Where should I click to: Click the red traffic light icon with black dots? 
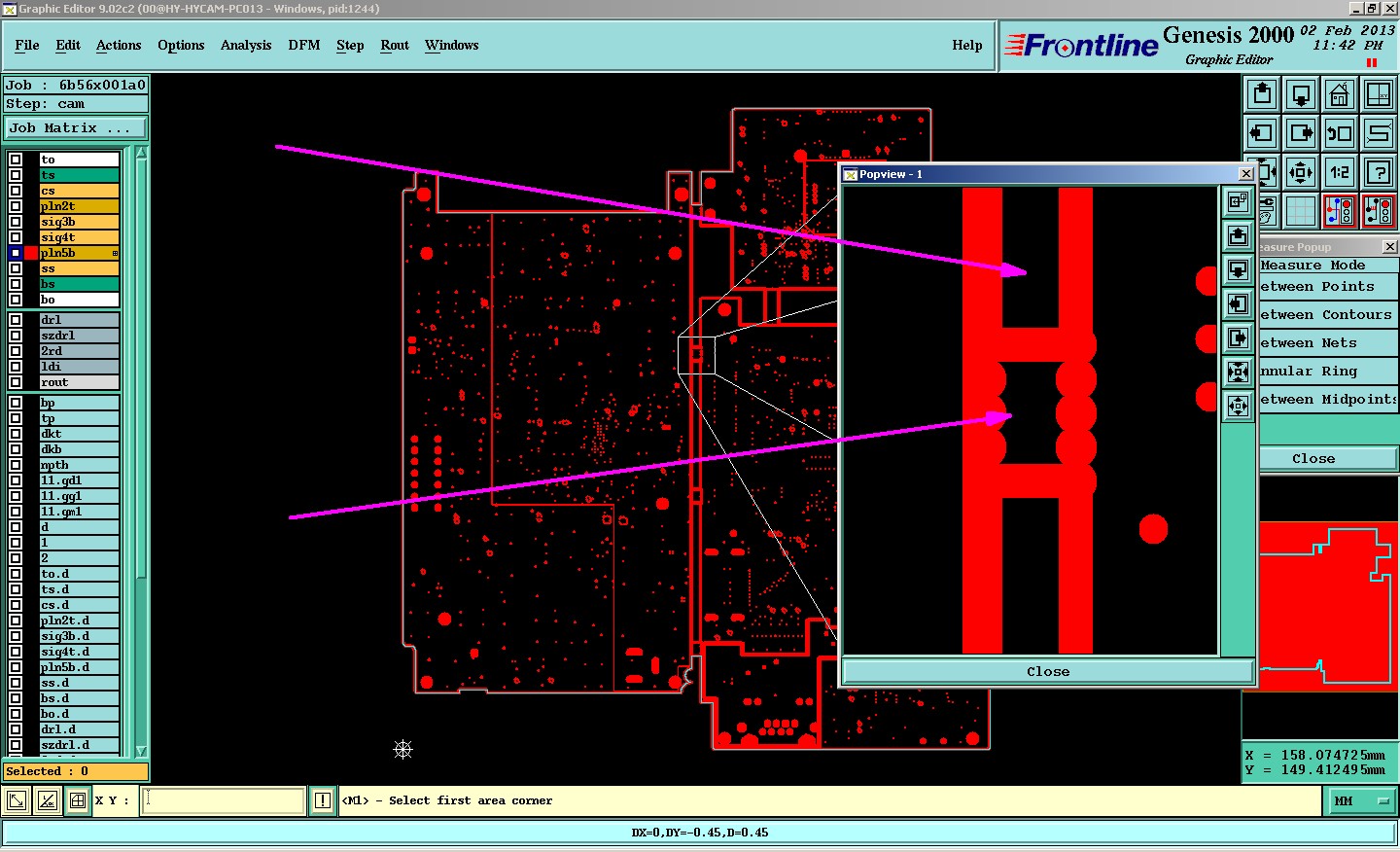(x=1379, y=210)
